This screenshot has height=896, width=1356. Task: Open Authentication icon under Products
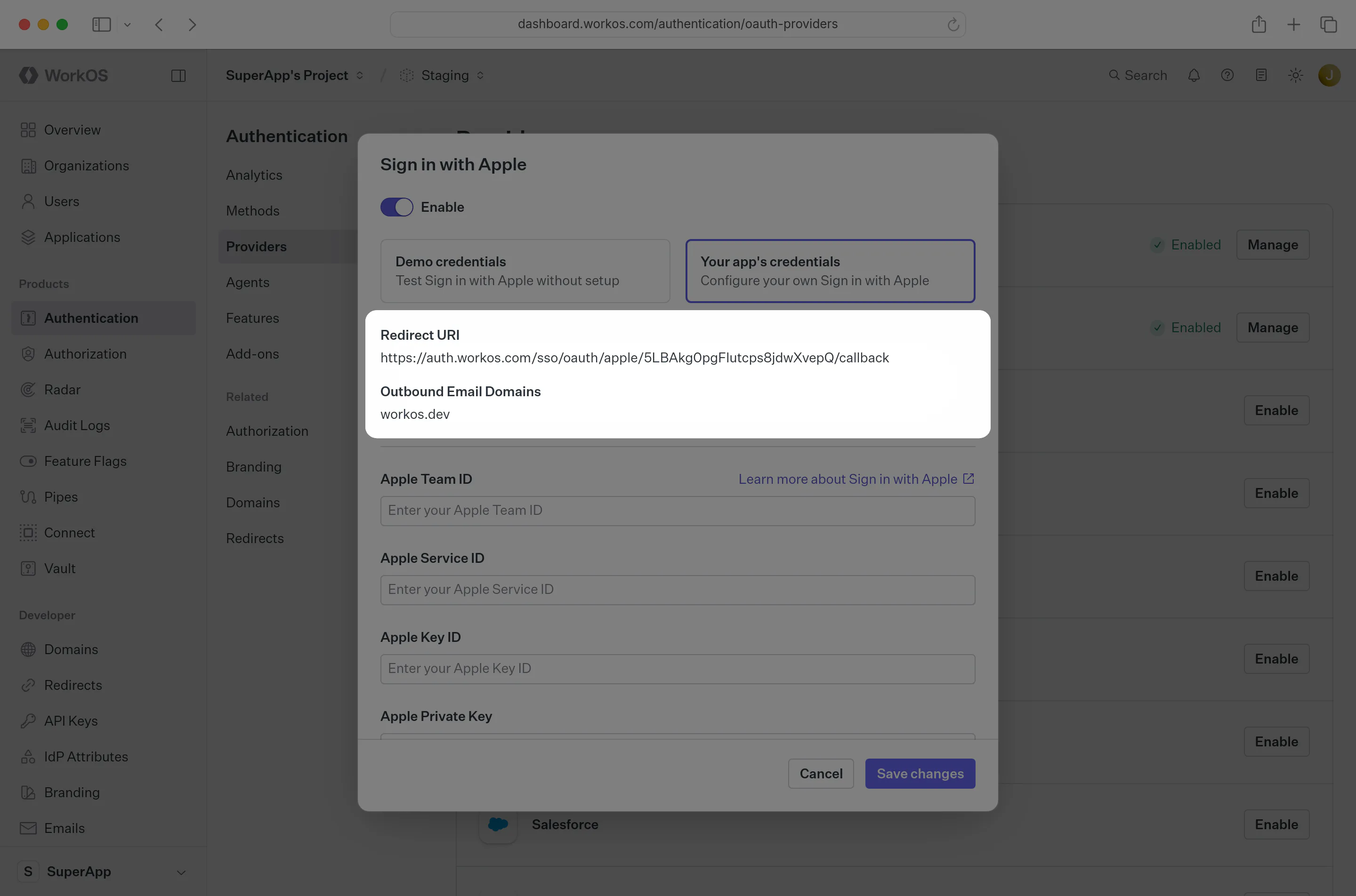28,318
